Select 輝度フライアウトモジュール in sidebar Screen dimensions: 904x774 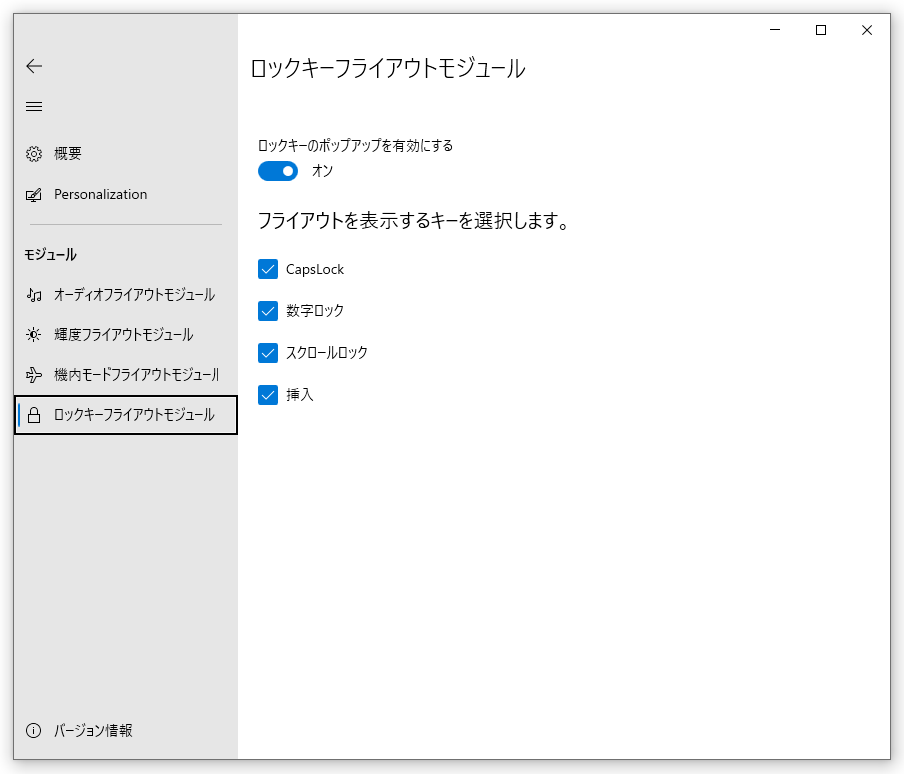point(126,335)
